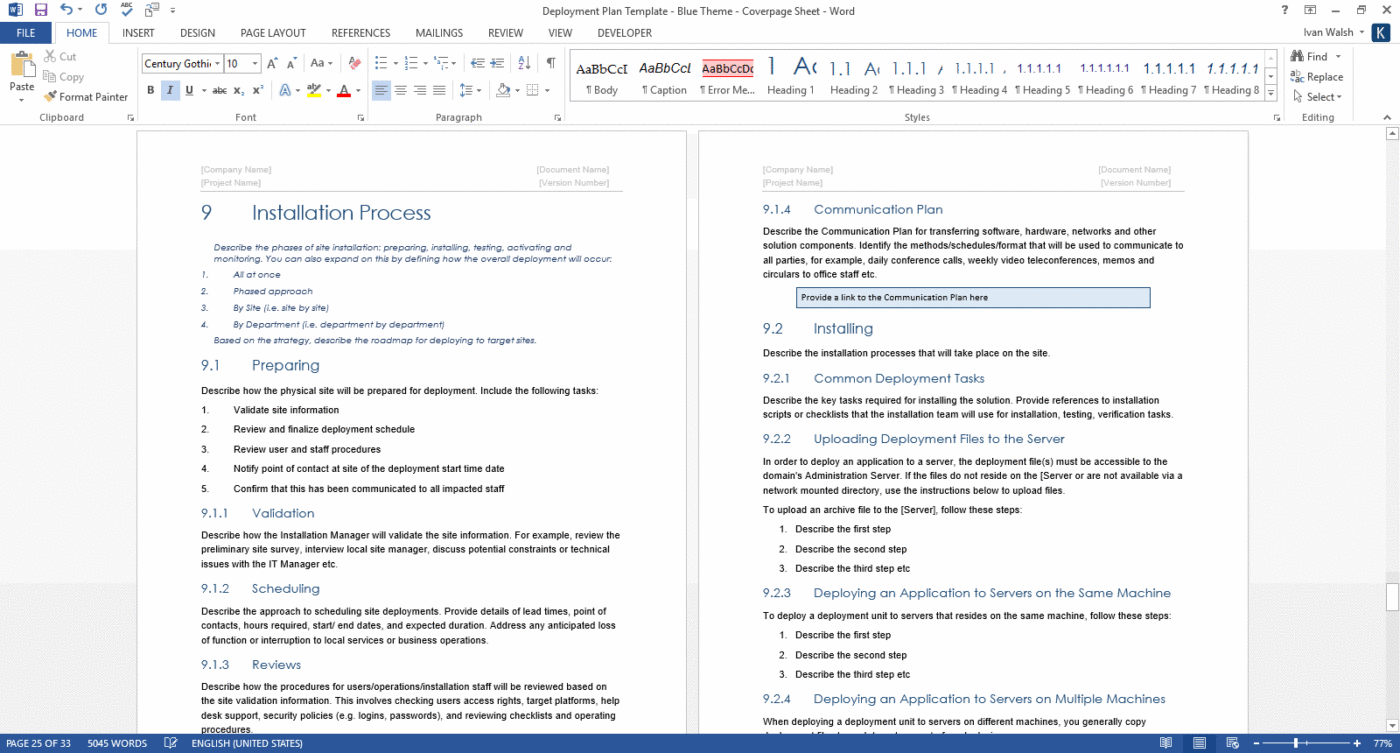The image size is (1400, 753).
Task: Apply the Heading 2 style
Action: (853, 75)
